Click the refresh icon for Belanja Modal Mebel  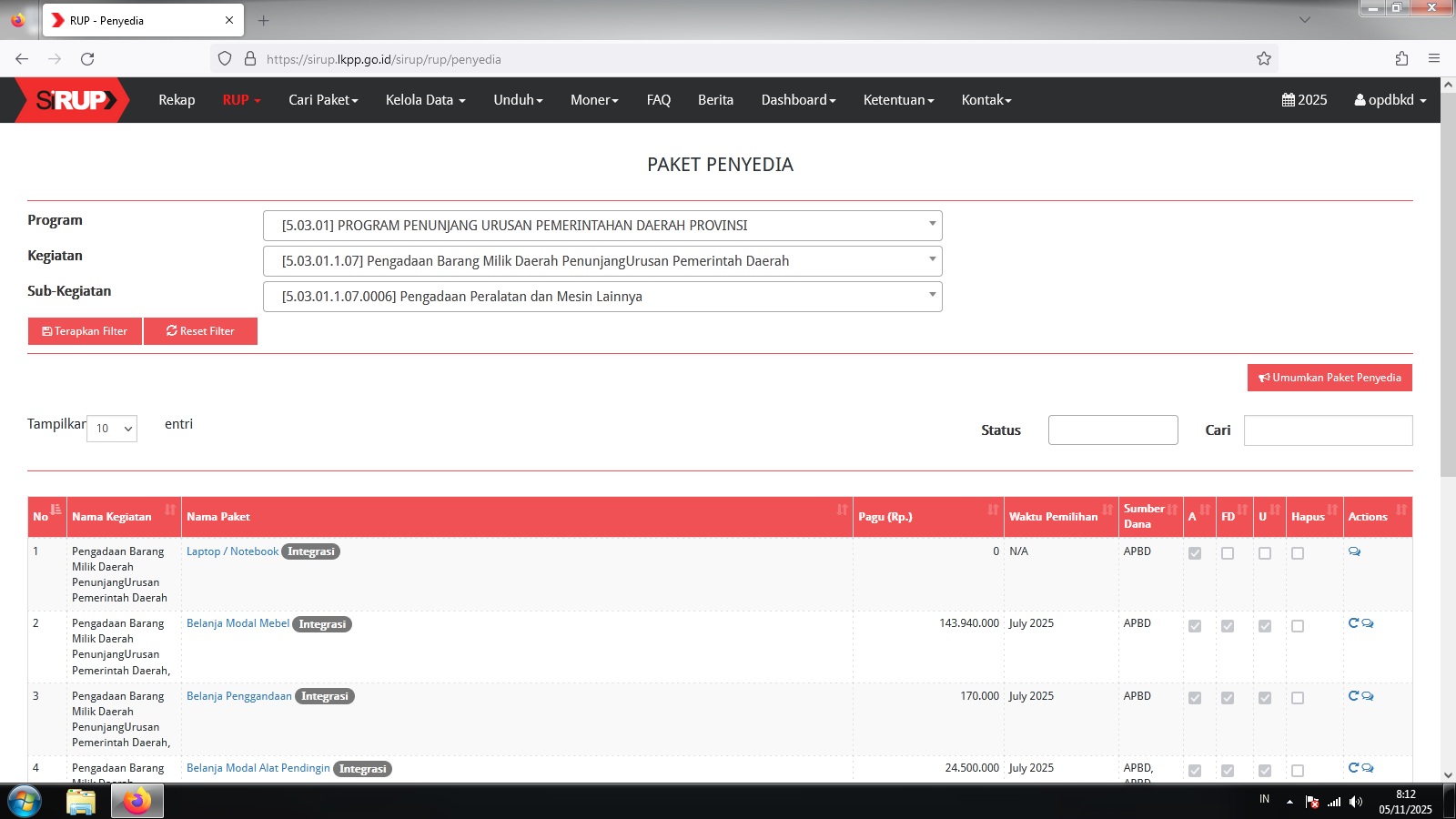pos(1353,623)
